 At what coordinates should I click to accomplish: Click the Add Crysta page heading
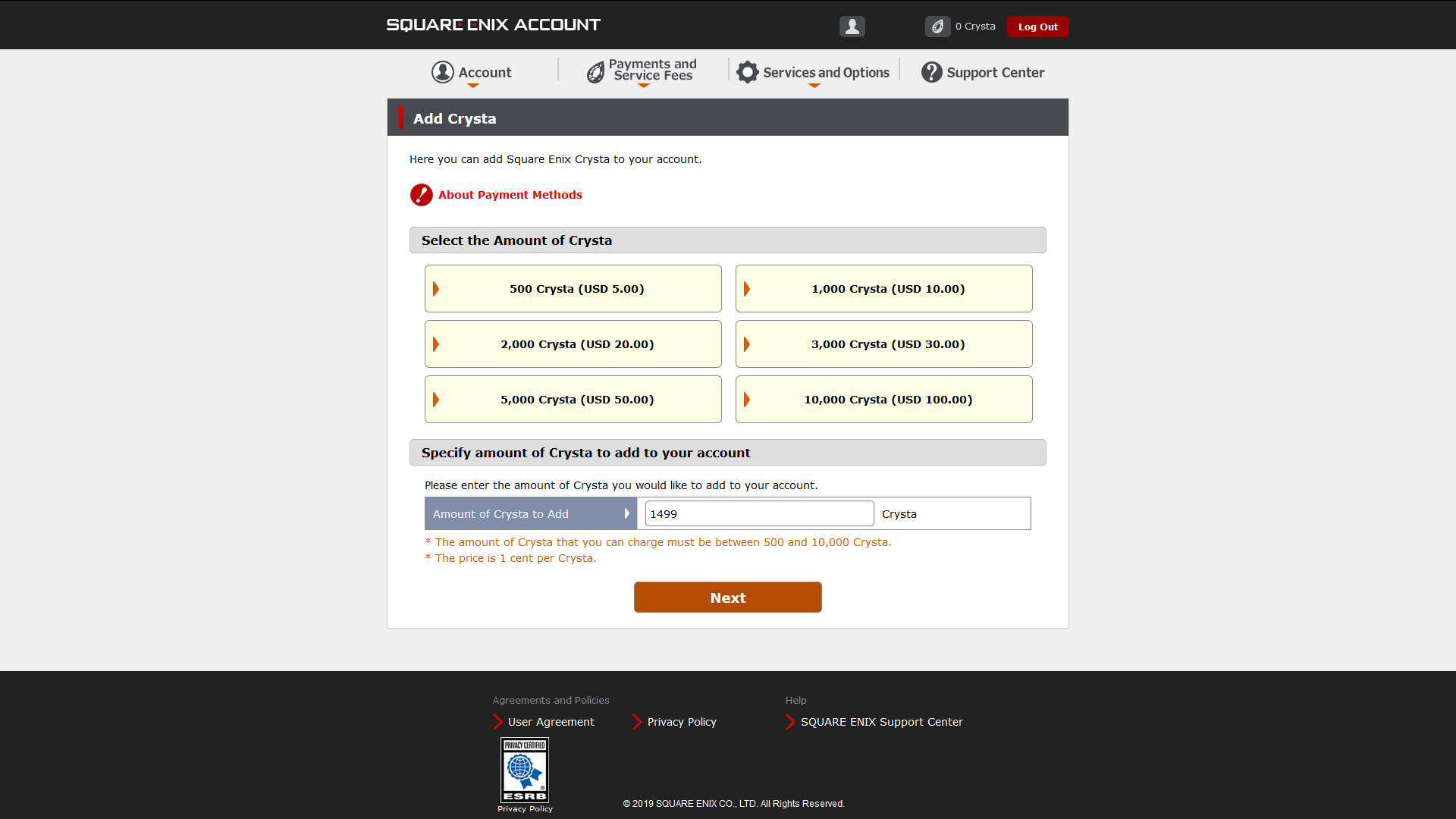click(x=455, y=118)
